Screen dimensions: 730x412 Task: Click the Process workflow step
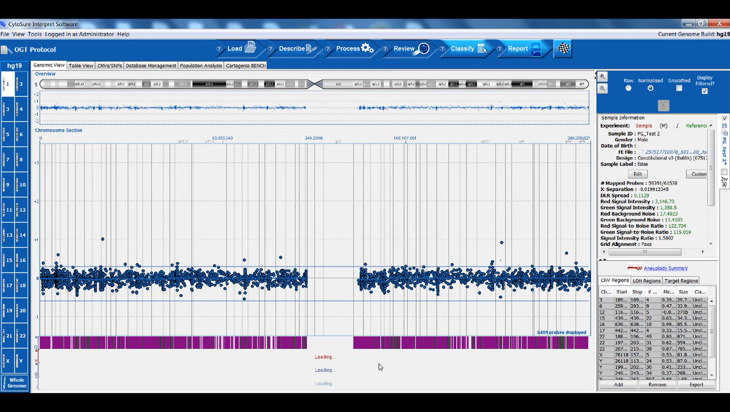(x=355, y=48)
